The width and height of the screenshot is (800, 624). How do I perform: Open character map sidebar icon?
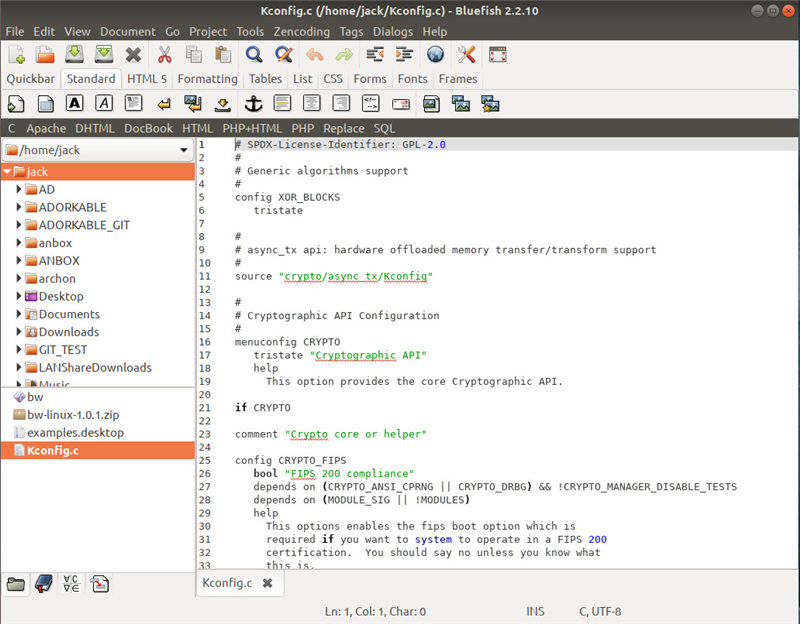click(x=71, y=584)
